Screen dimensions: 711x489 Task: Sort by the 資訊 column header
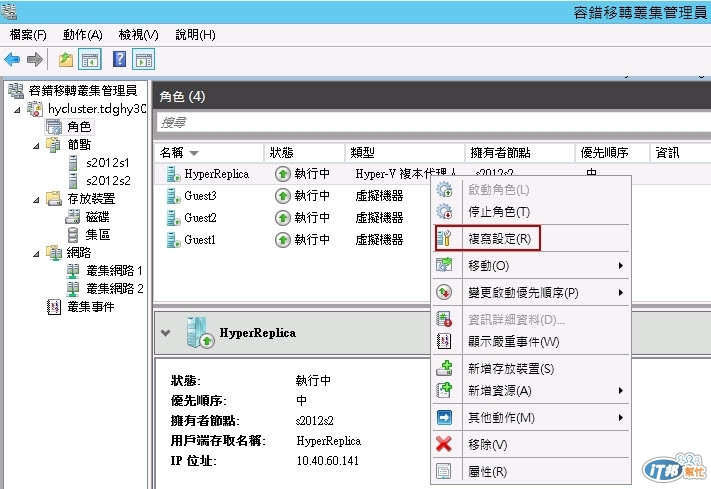coord(681,153)
